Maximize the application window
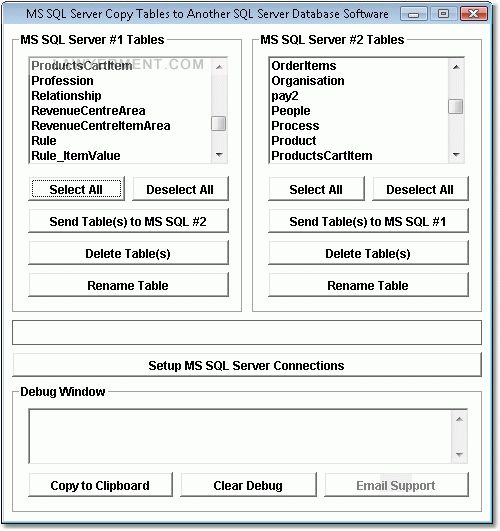The image size is (500, 531). click(x=443, y=14)
